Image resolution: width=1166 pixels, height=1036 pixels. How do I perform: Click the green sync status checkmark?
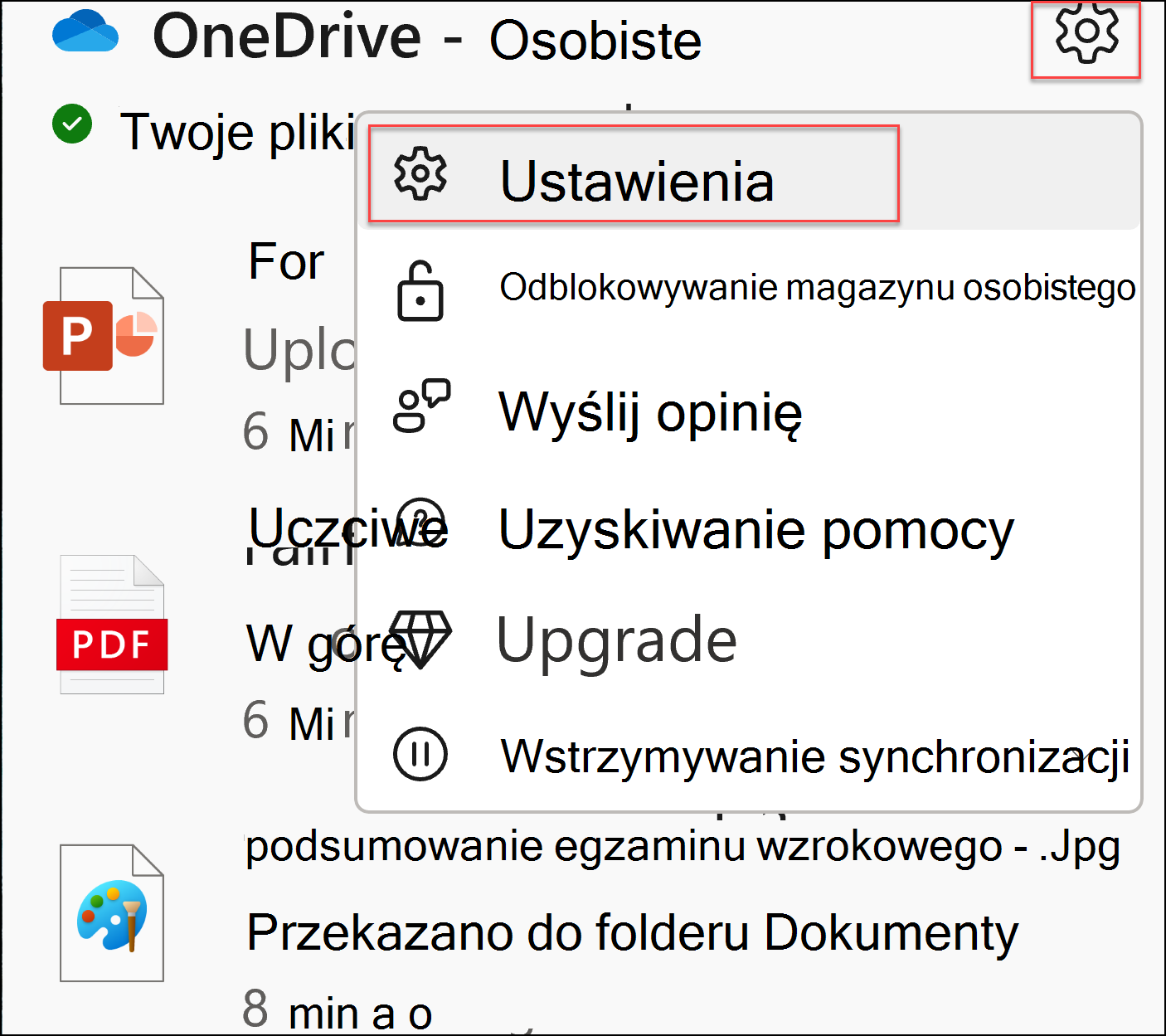pyautogui.click(x=72, y=124)
